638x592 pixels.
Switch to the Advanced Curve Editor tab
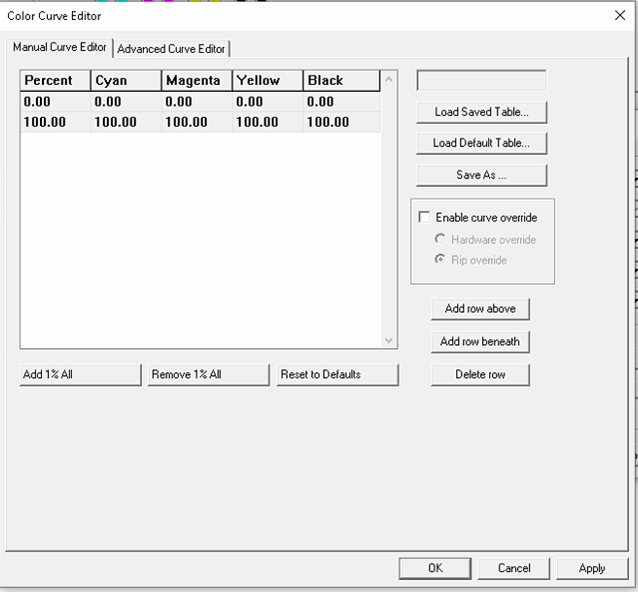click(172, 48)
